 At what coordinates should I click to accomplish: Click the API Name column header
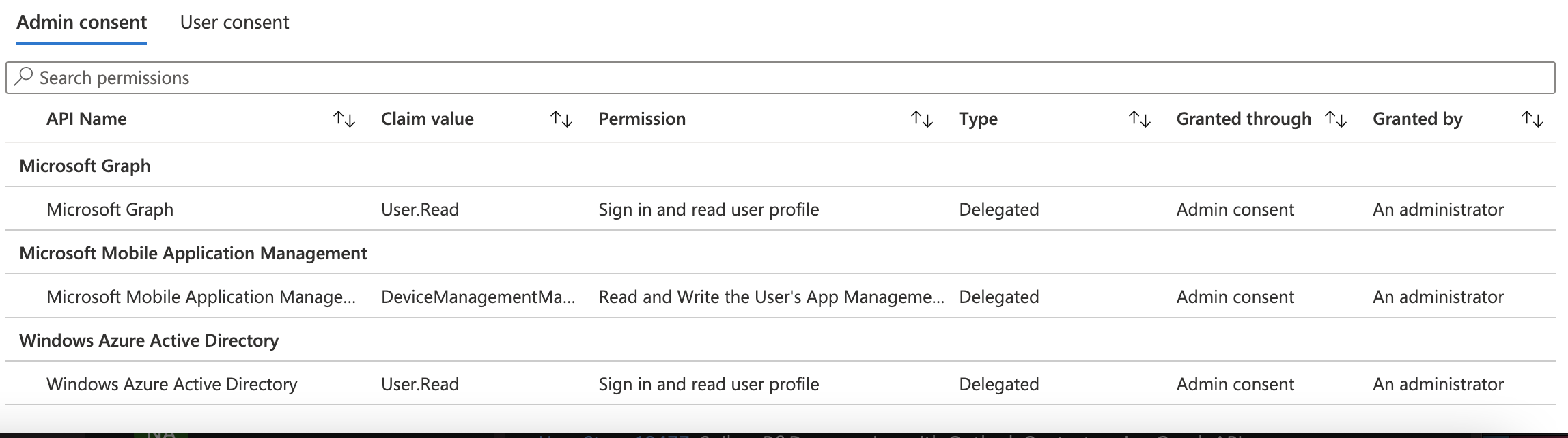coord(87,119)
